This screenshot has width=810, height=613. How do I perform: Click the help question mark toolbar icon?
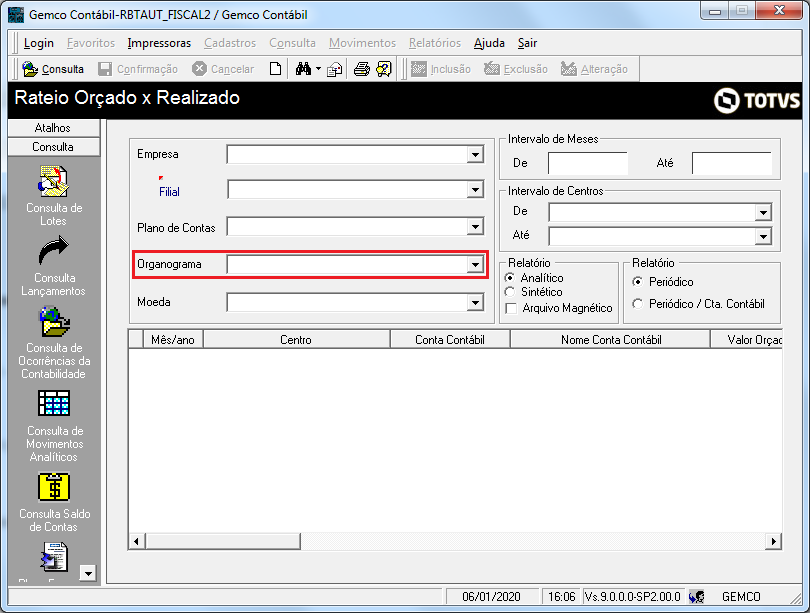tap(384, 69)
